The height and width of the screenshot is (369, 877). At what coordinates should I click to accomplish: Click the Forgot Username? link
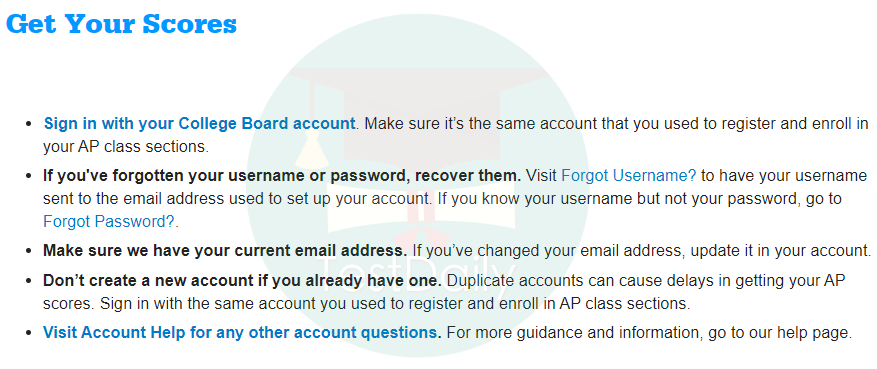coord(629,176)
